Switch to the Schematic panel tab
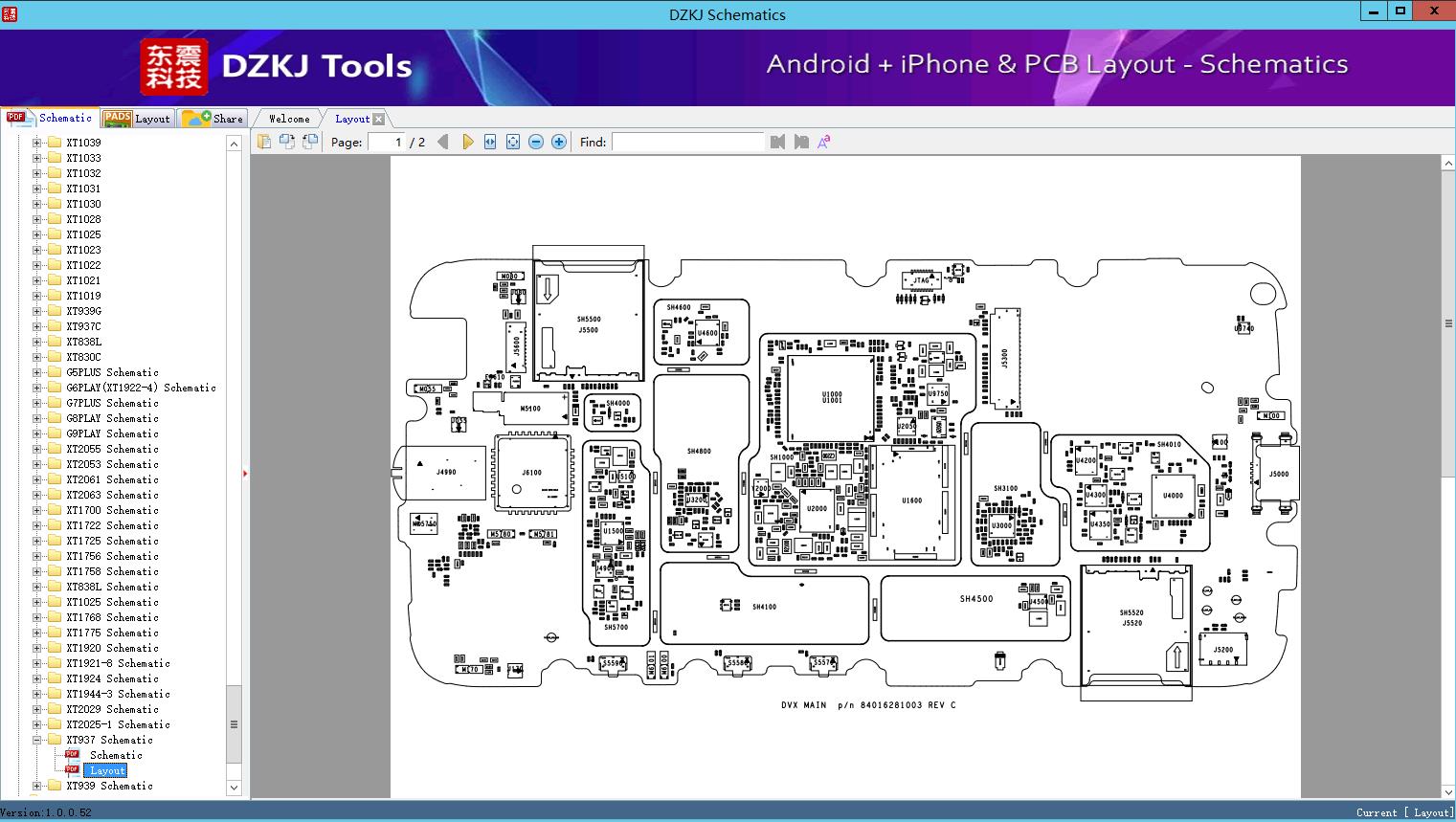 point(50,118)
